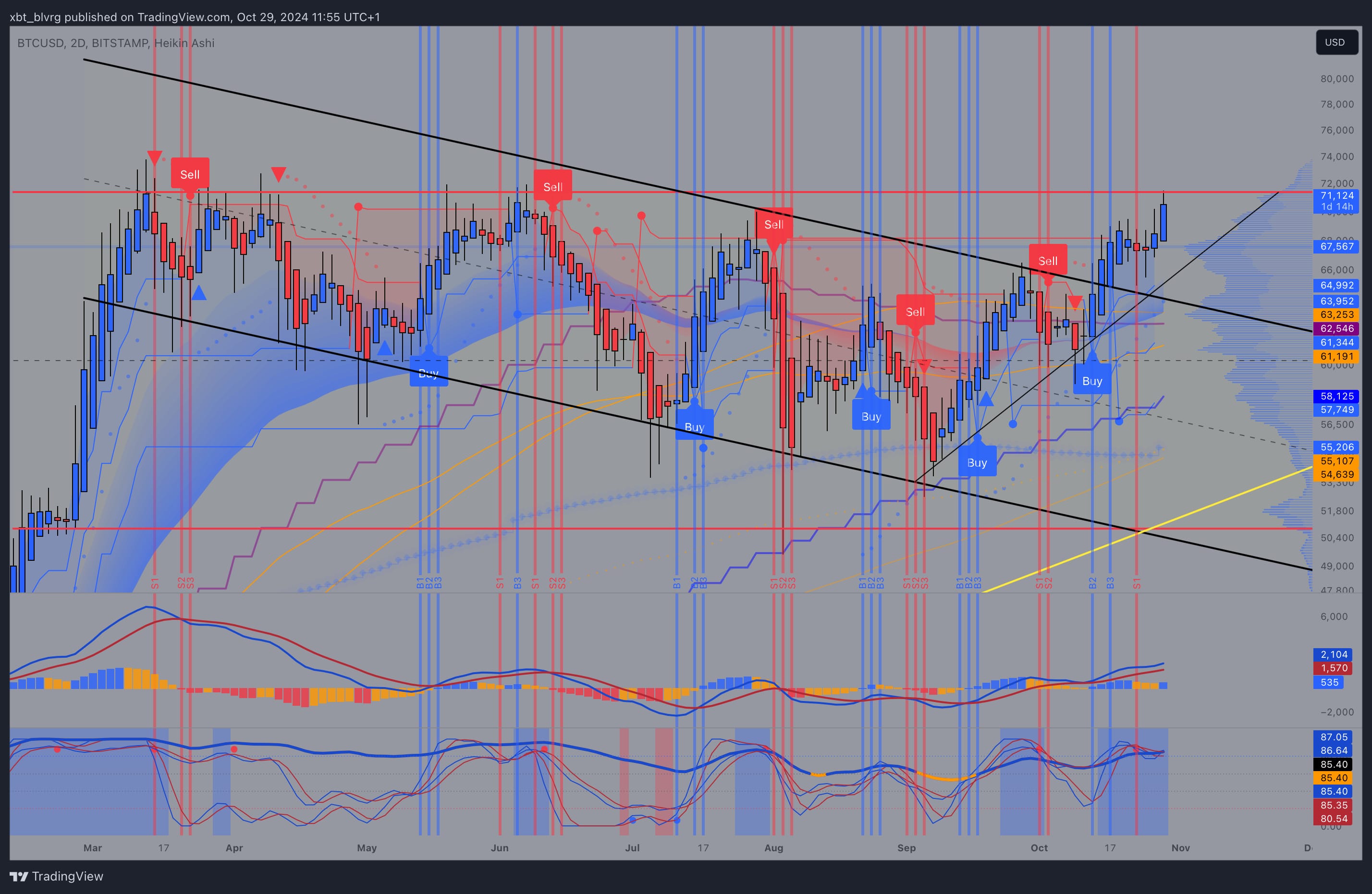Click the Sell label near the March peak
Viewport: 1372px width, 894px height.
click(190, 174)
